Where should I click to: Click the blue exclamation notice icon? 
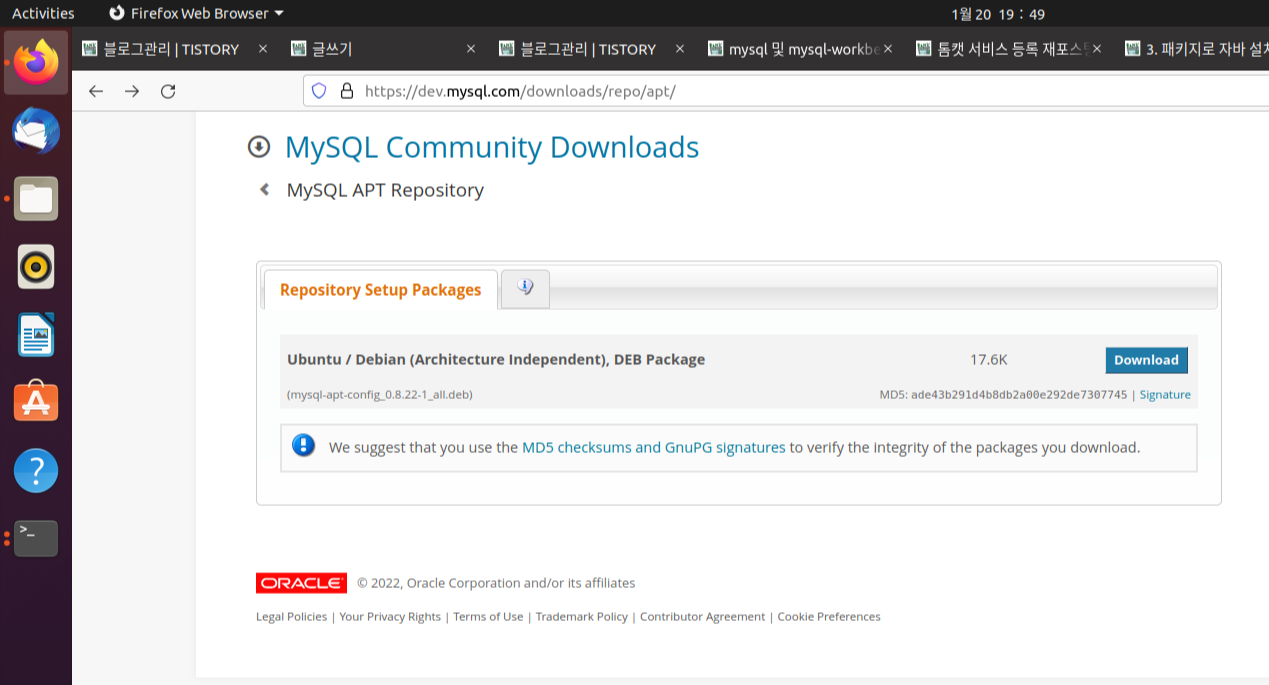[304, 446]
